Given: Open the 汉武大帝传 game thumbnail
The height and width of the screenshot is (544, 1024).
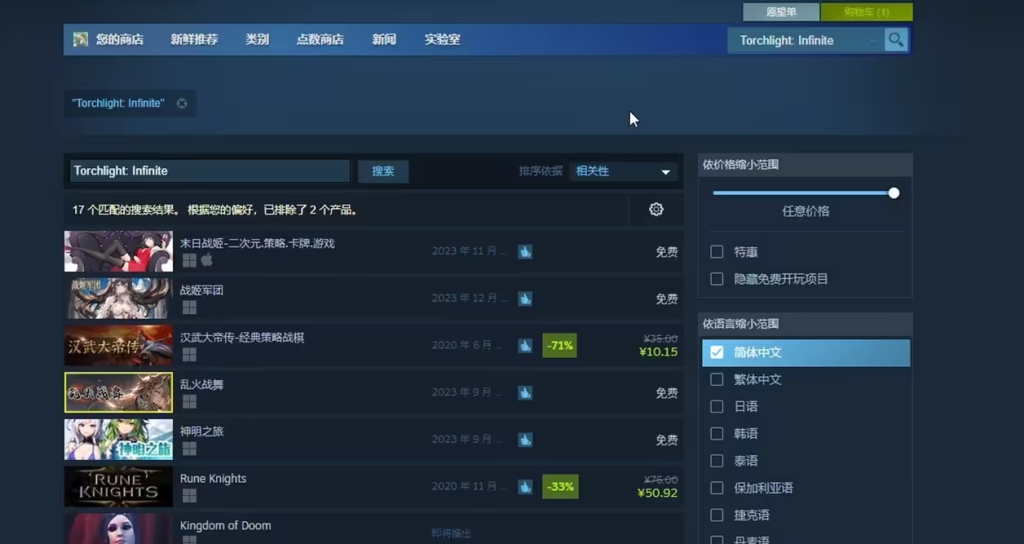Looking at the screenshot, I should [119, 345].
